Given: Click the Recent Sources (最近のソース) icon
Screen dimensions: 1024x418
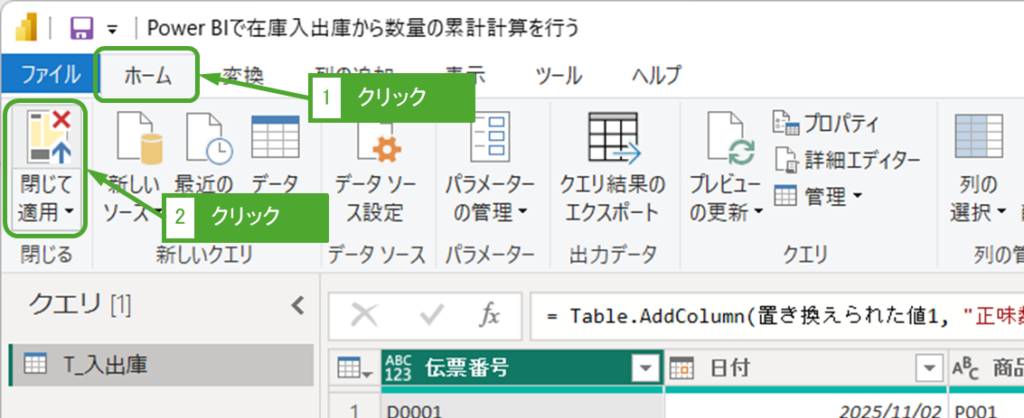Looking at the screenshot, I should click(x=204, y=138).
